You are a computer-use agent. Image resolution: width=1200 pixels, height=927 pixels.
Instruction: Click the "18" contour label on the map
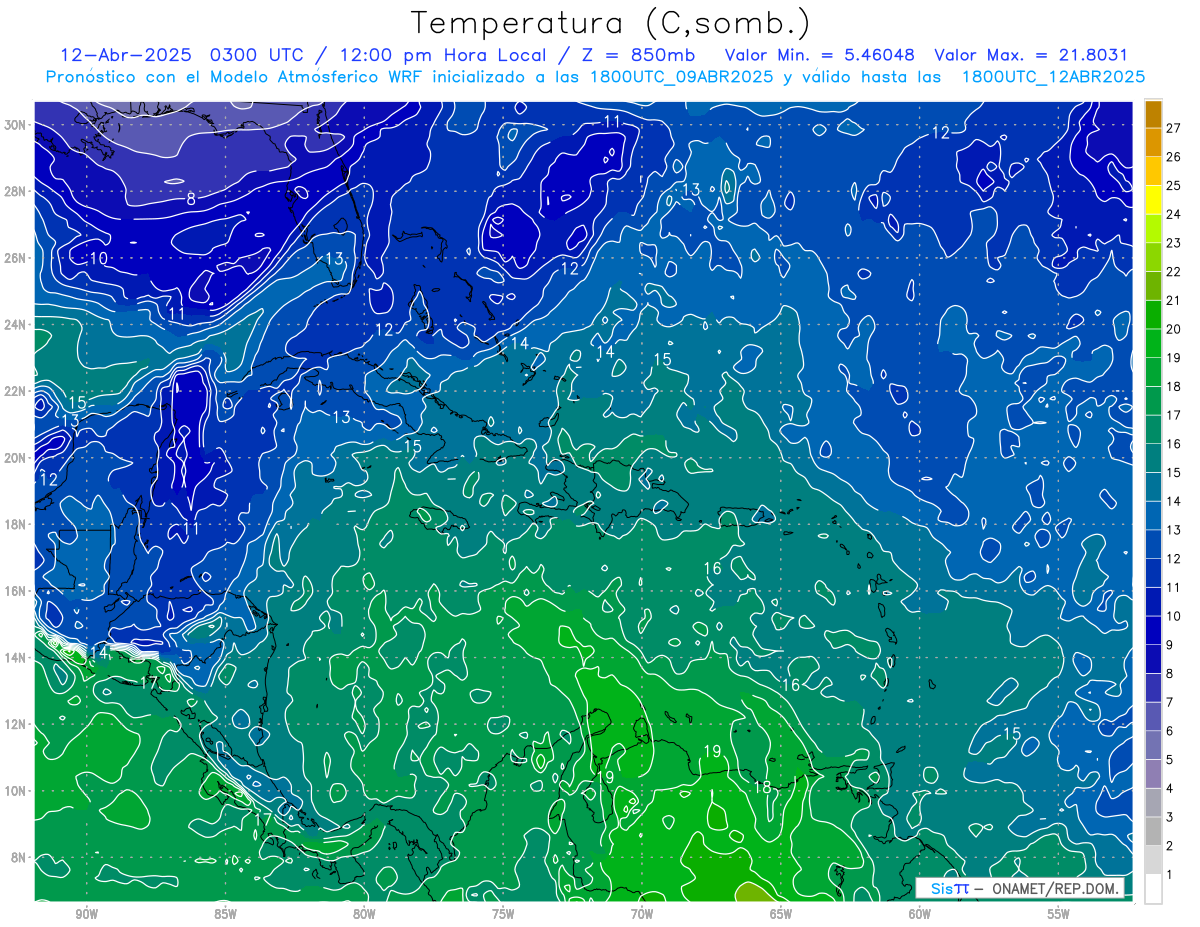[x=762, y=787]
